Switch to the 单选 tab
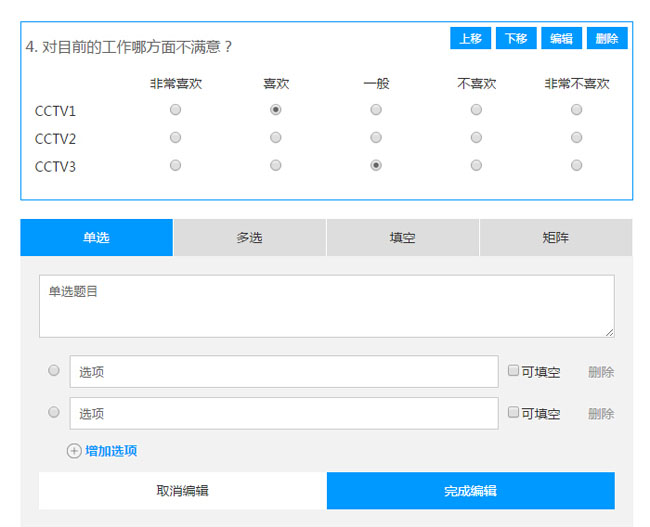The image size is (650, 527). point(97,238)
